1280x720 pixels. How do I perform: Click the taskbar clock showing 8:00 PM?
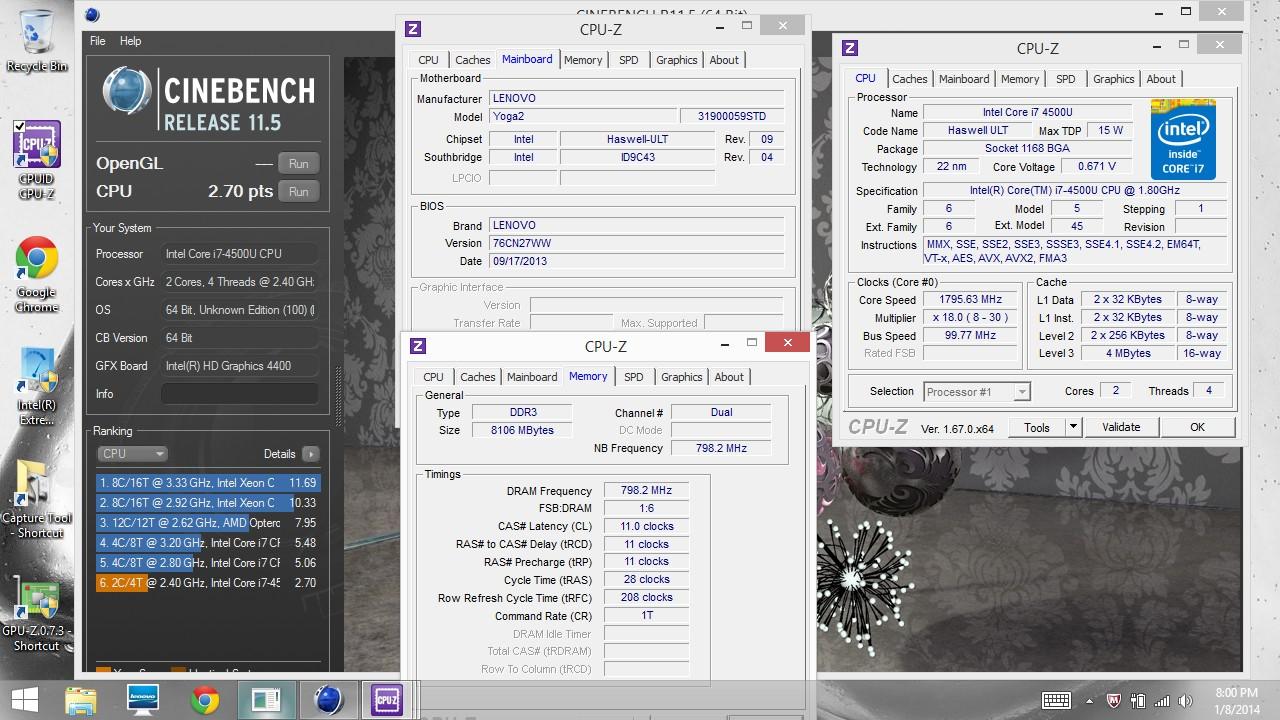coord(1237,700)
